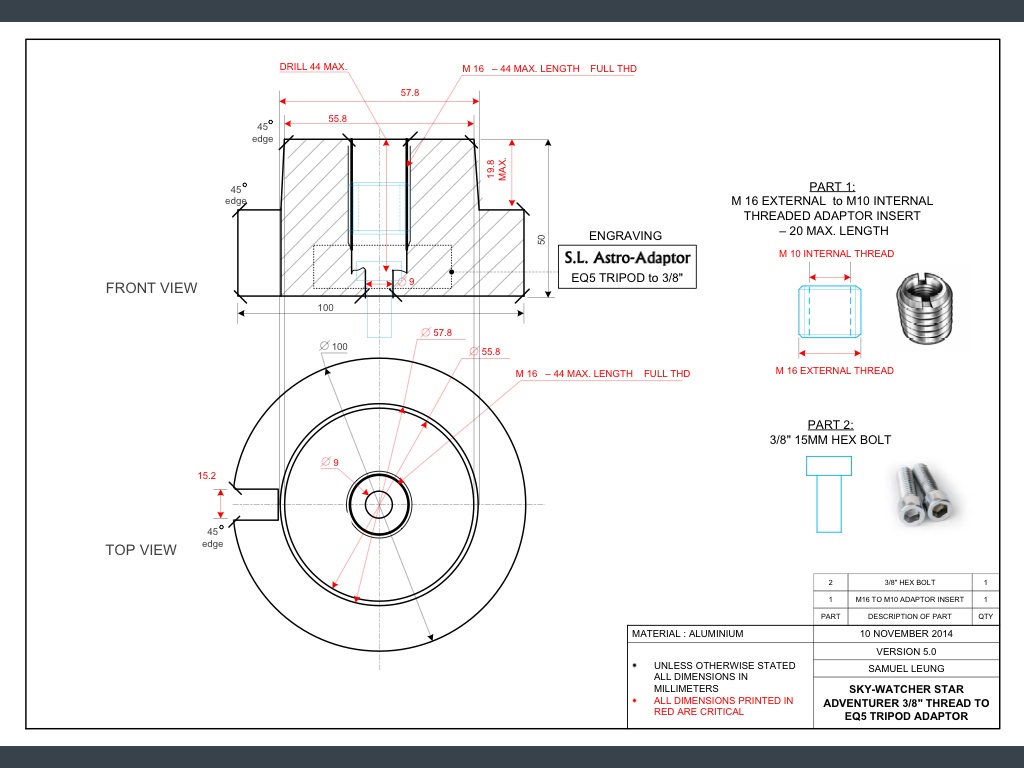Select the FRONT VIEW label
Image resolution: width=1024 pixels, height=768 pixels.
[x=152, y=288]
